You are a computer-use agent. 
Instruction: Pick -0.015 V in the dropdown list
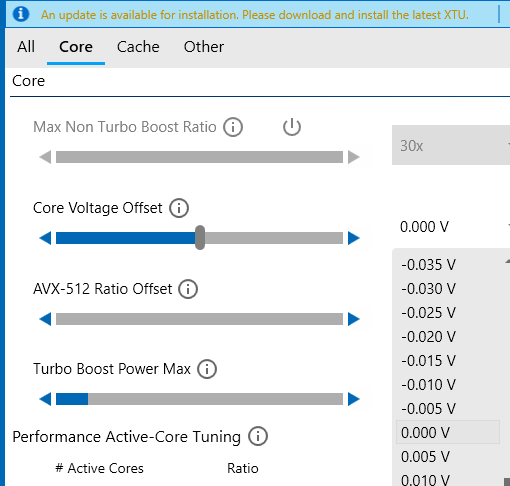[428, 361]
